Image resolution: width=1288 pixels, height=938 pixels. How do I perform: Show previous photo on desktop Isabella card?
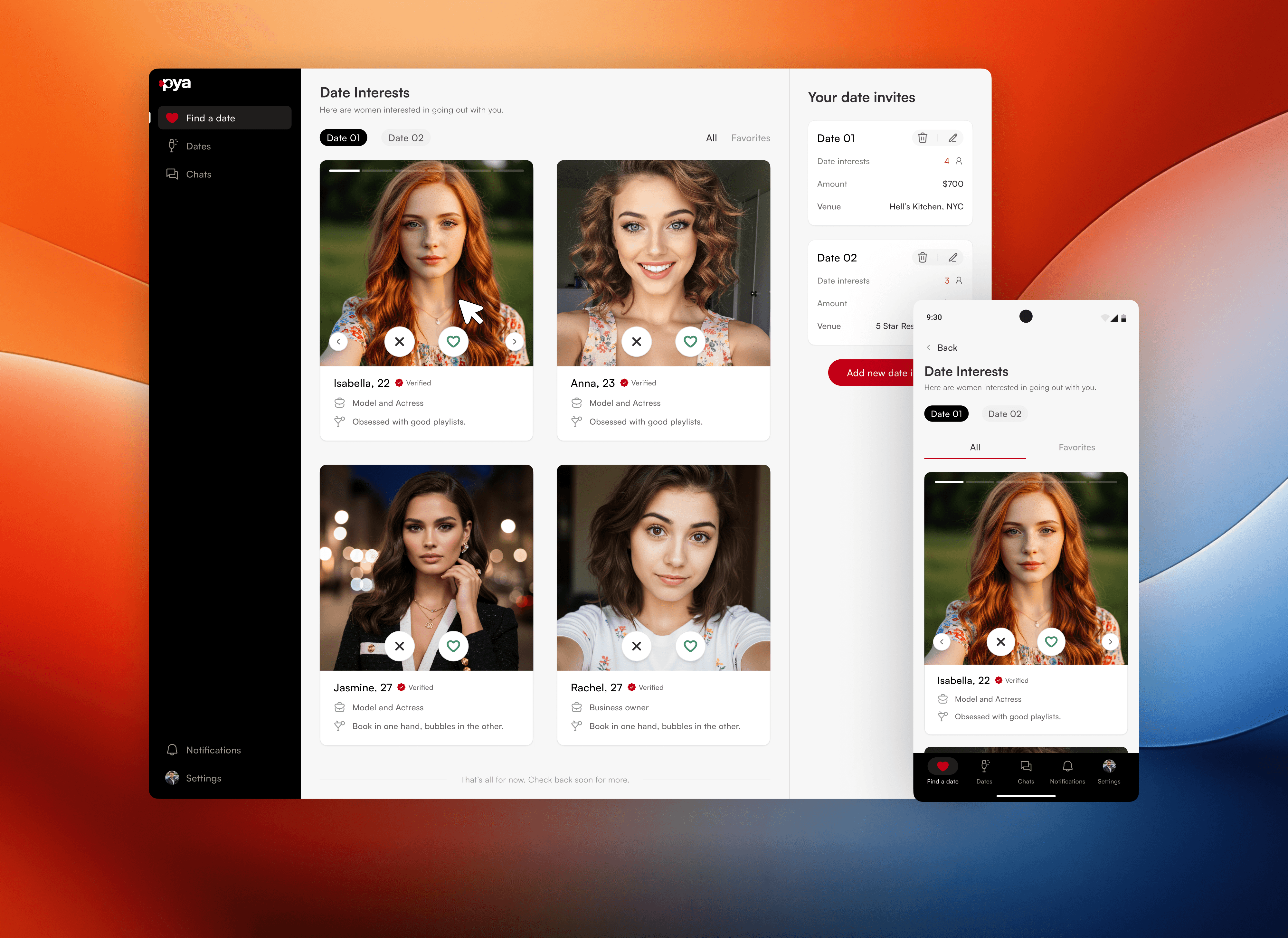(x=338, y=342)
